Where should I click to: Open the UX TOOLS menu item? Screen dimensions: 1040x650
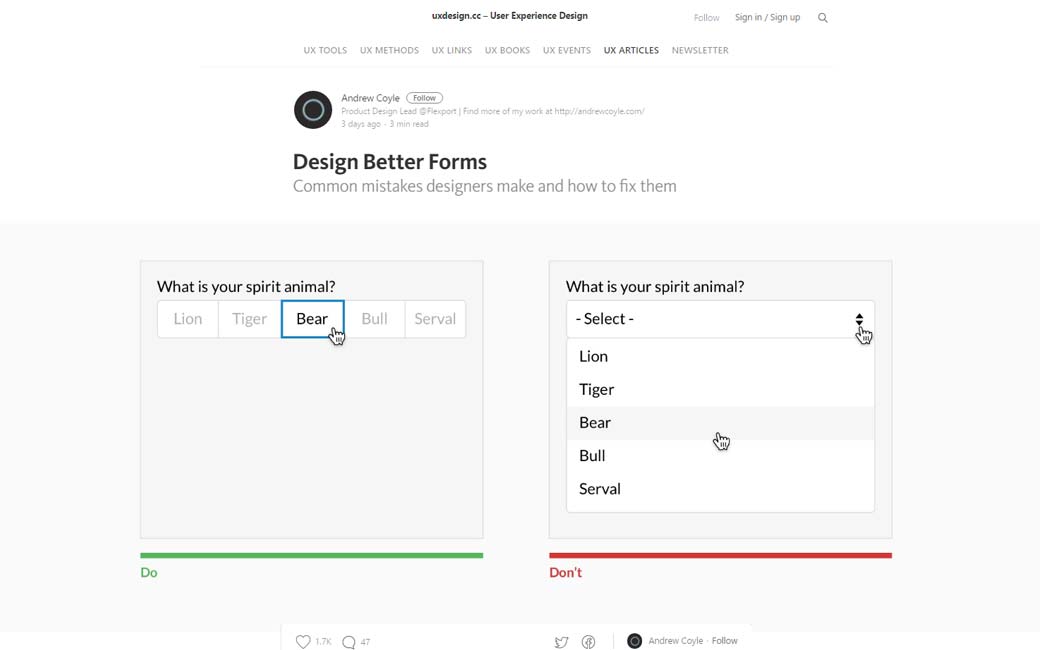325,50
